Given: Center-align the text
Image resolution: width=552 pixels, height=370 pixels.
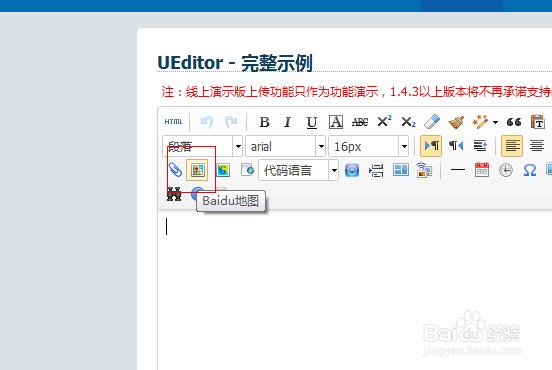Looking at the screenshot, I should (x=537, y=146).
